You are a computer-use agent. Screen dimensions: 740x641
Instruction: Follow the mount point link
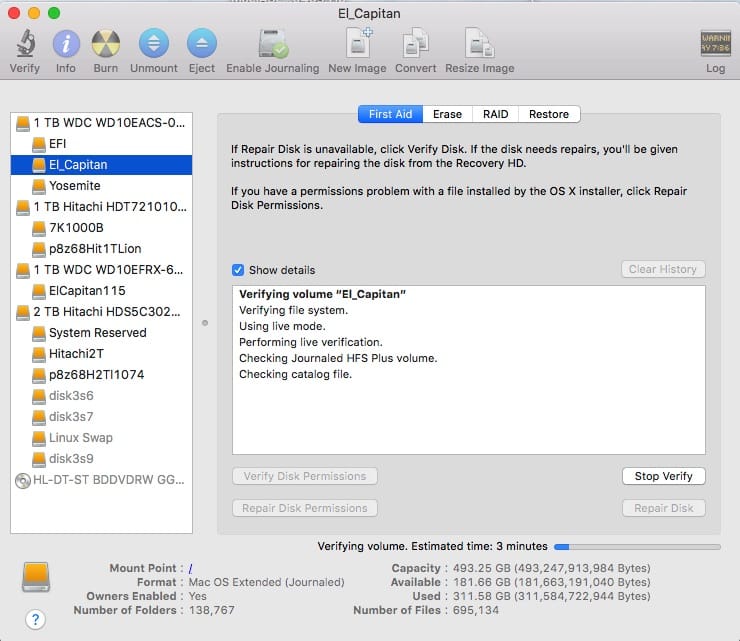point(191,568)
